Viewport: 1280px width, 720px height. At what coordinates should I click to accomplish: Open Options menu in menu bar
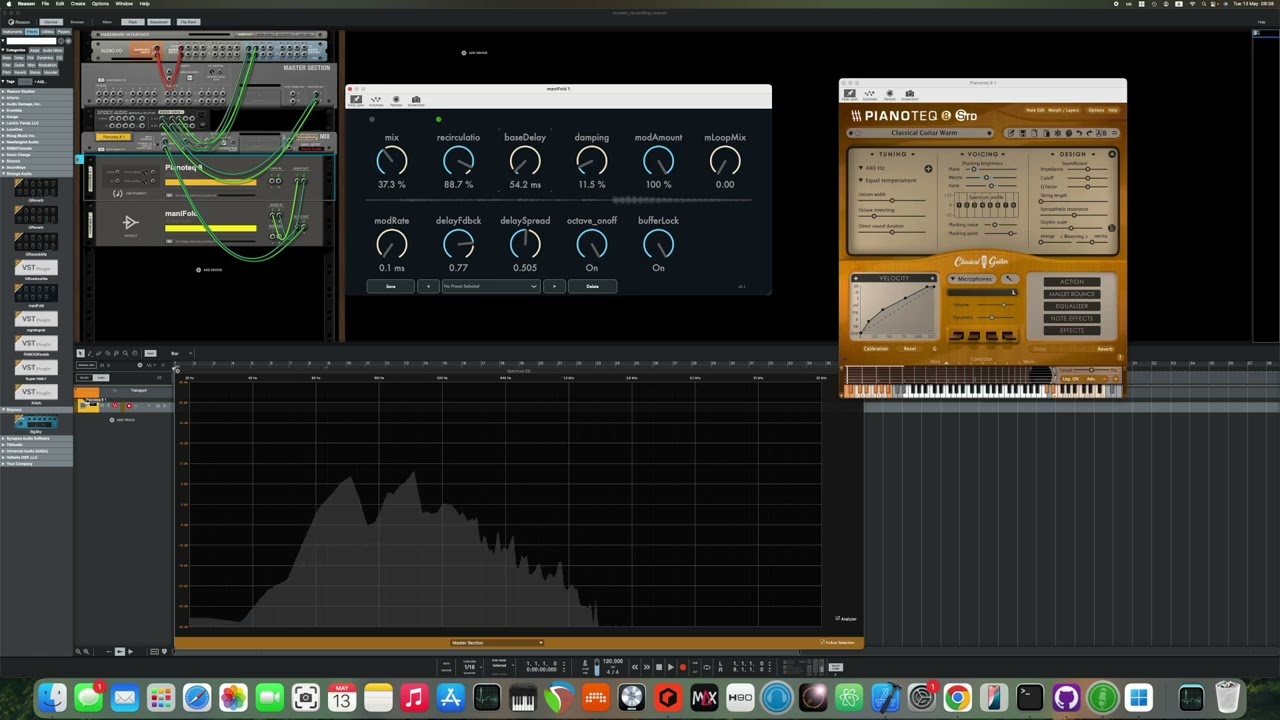coord(100,4)
